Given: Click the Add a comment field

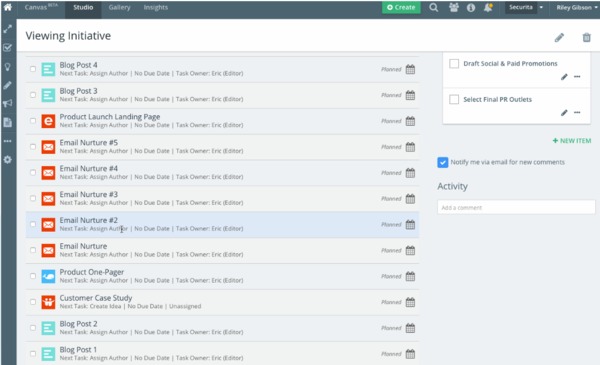Looking at the screenshot, I should tap(516, 207).
